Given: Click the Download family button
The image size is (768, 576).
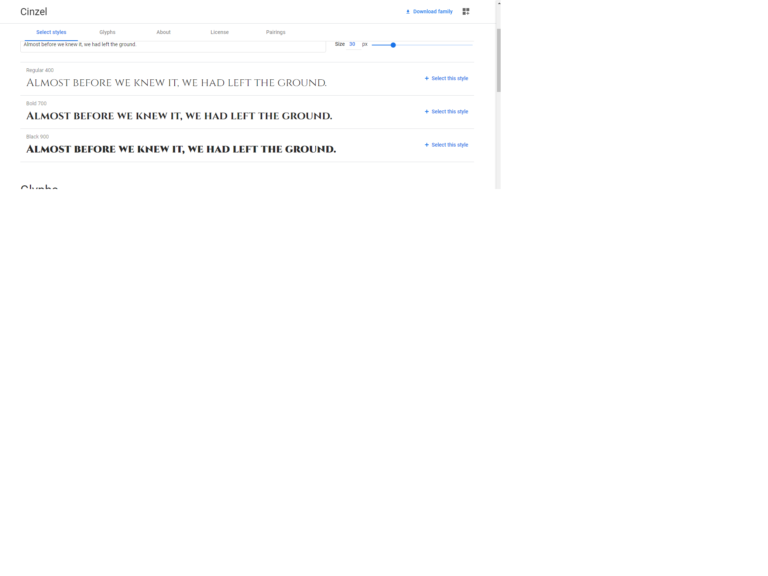Looking at the screenshot, I should pyautogui.click(x=429, y=11).
